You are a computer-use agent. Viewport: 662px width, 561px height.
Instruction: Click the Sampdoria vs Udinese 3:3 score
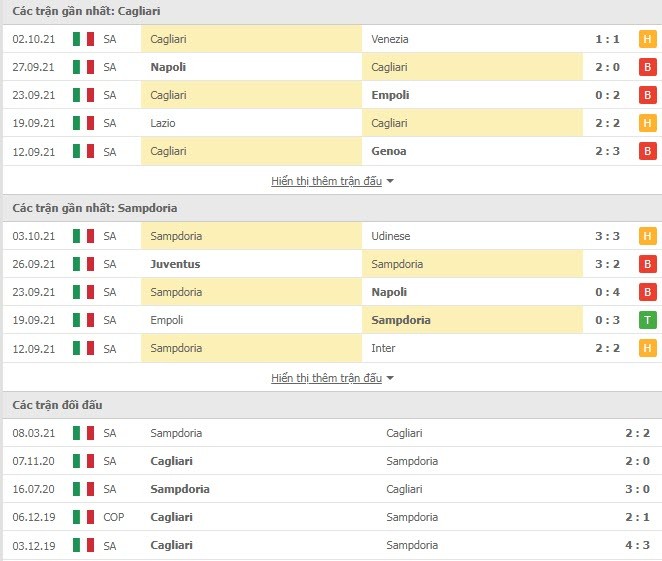pos(607,236)
